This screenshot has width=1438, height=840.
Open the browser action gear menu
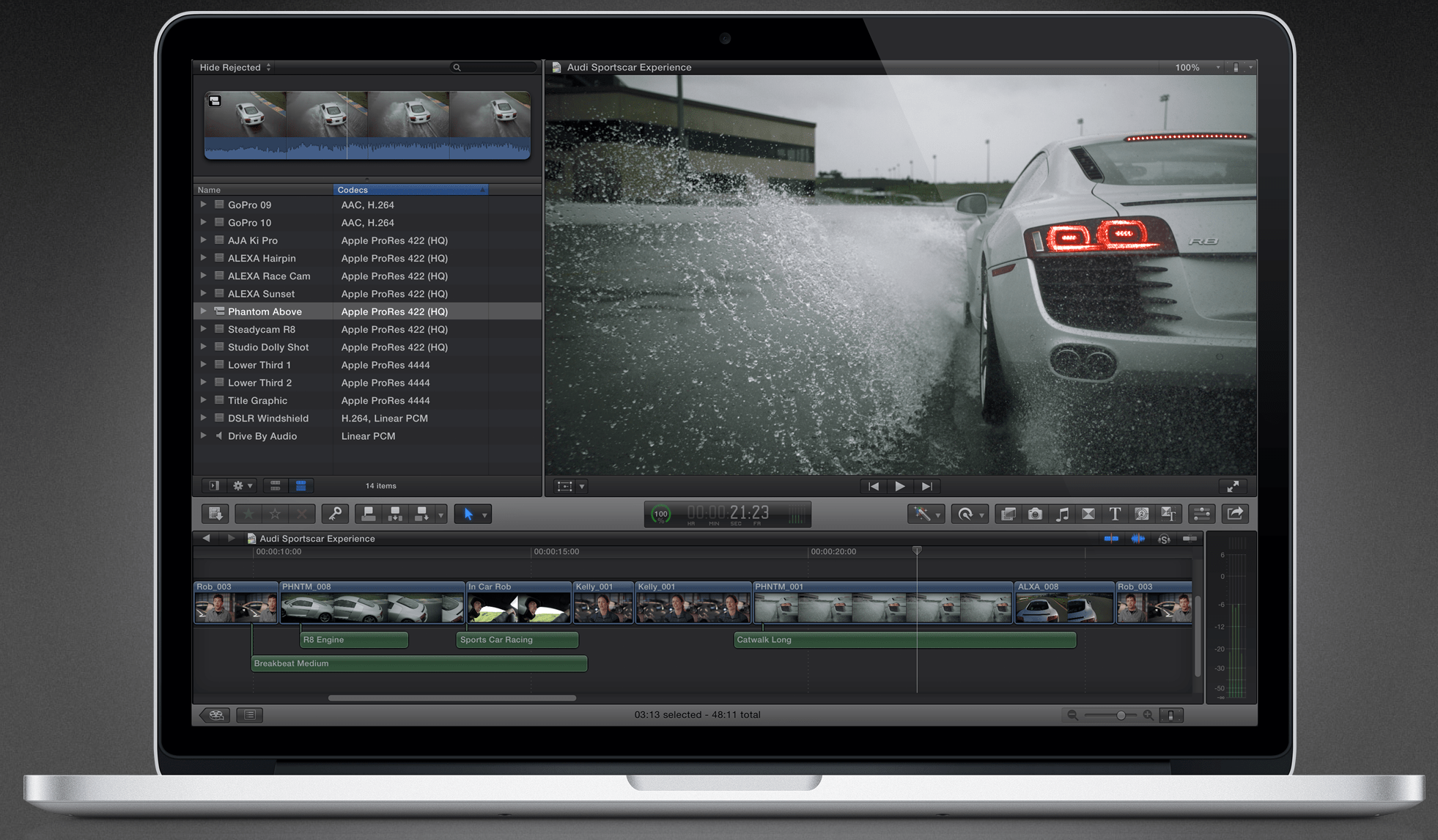tap(242, 485)
